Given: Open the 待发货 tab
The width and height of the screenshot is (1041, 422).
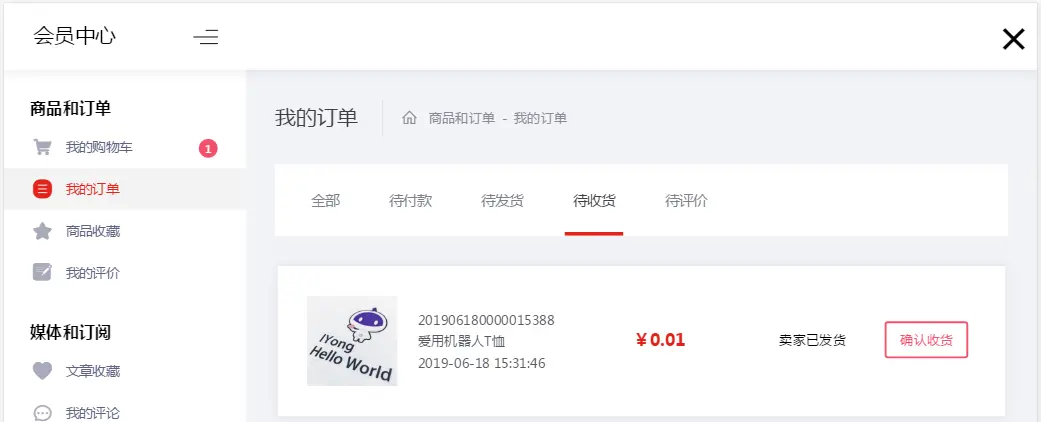Looking at the screenshot, I should point(502,200).
